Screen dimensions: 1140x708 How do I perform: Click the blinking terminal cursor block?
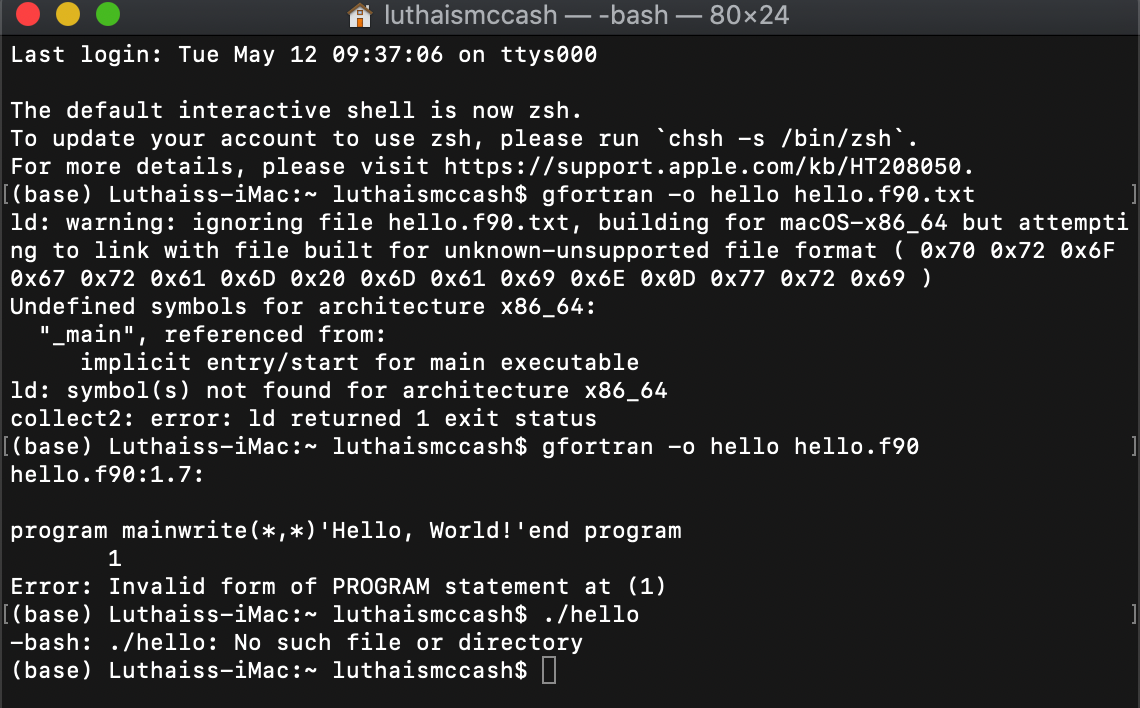[548, 671]
